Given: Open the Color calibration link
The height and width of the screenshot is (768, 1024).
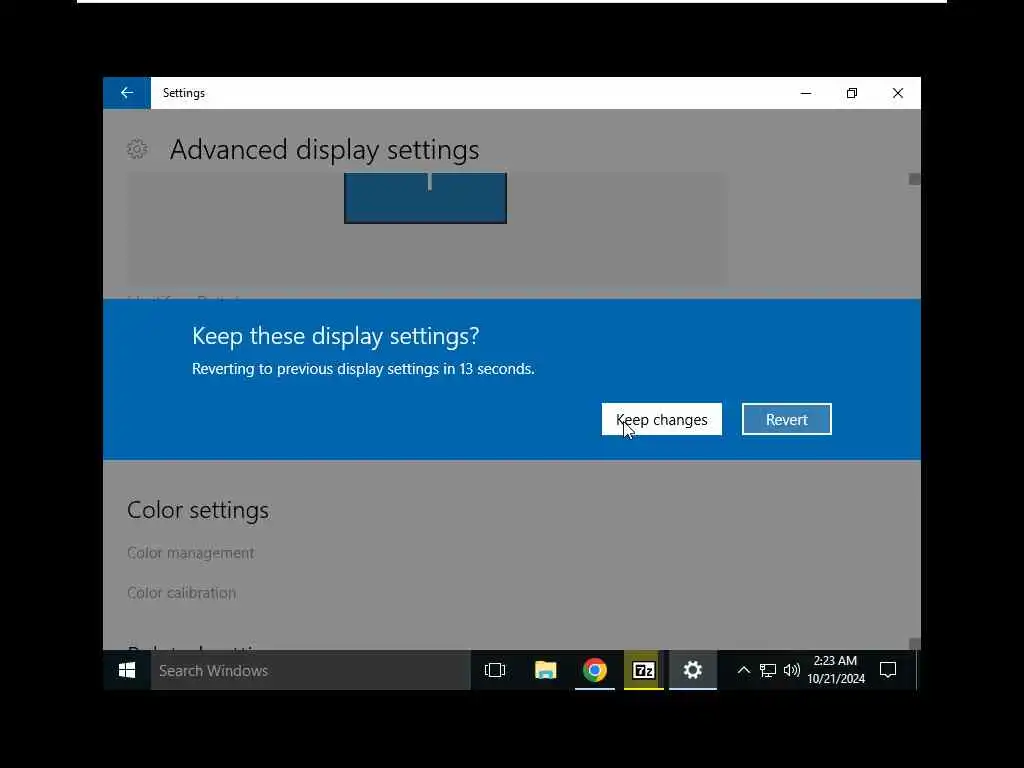Looking at the screenshot, I should coord(182,593).
